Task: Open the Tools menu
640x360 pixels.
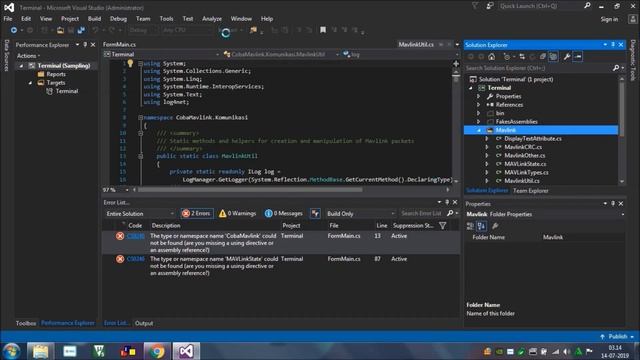Action: coord(166,19)
